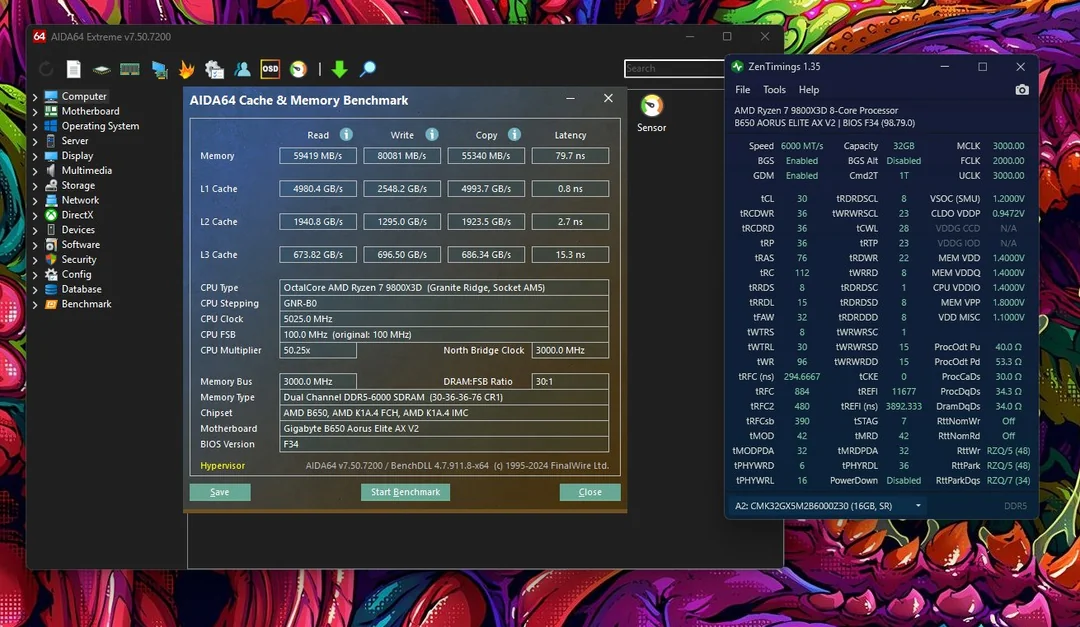Open ZenTimings File menu
The image size is (1080, 627).
[742, 90]
